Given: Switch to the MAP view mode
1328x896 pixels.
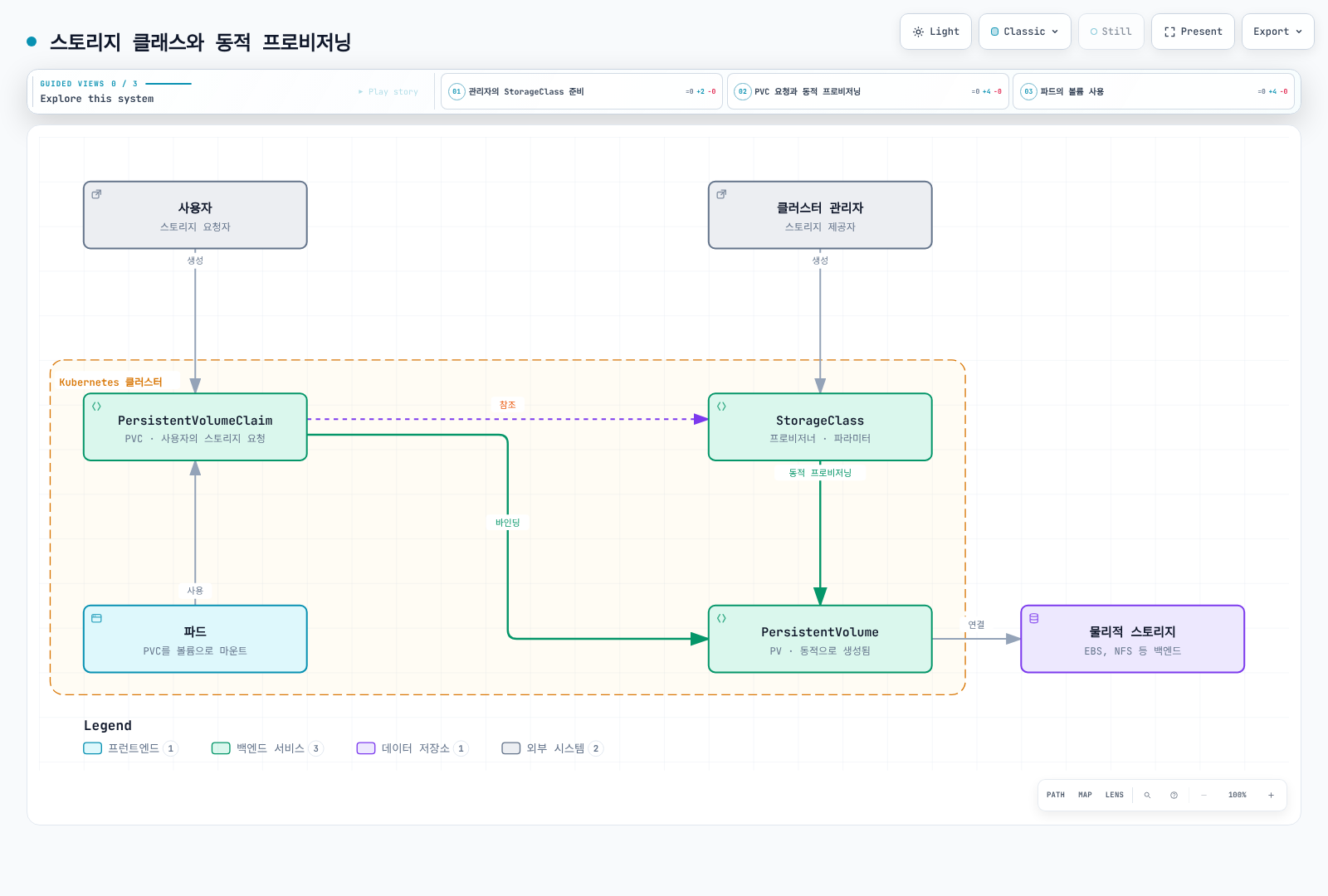Looking at the screenshot, I should coord(1085,795).
